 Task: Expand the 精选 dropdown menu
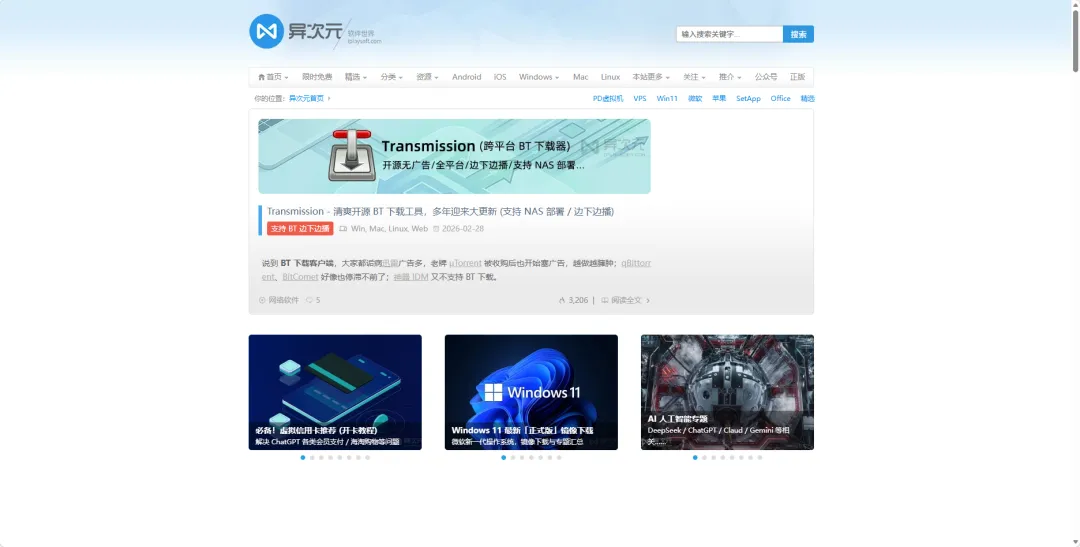[x=355, y=77]
